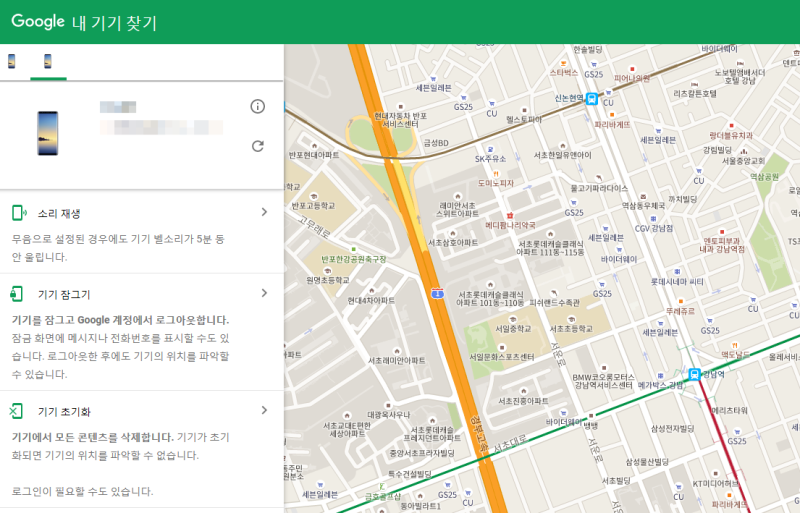Expand the 기기 잠그기 chevron arrow
The image size is (800, 513).
point(264,293)
